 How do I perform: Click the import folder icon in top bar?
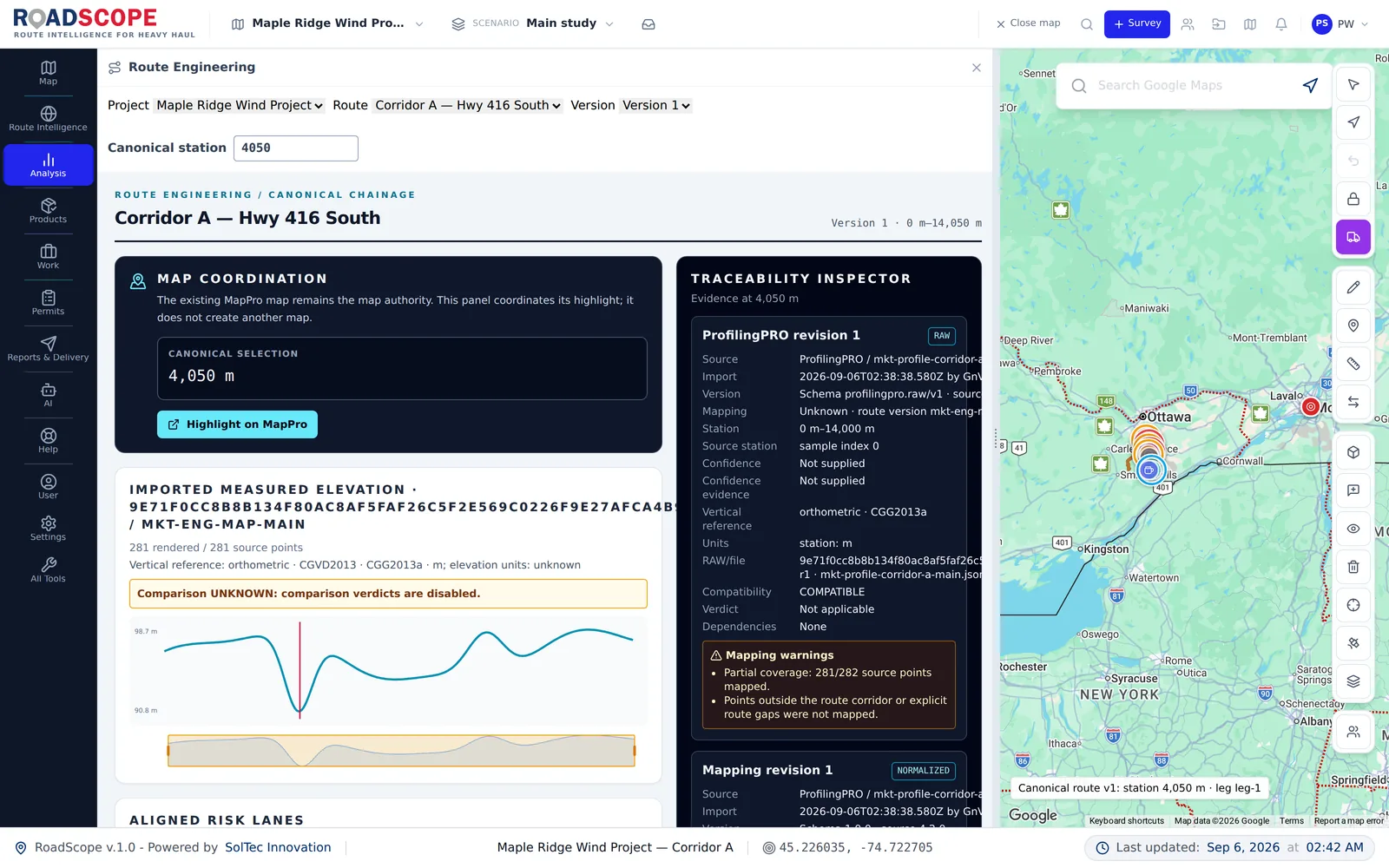pyautogui.click(x=1219, y=24)
